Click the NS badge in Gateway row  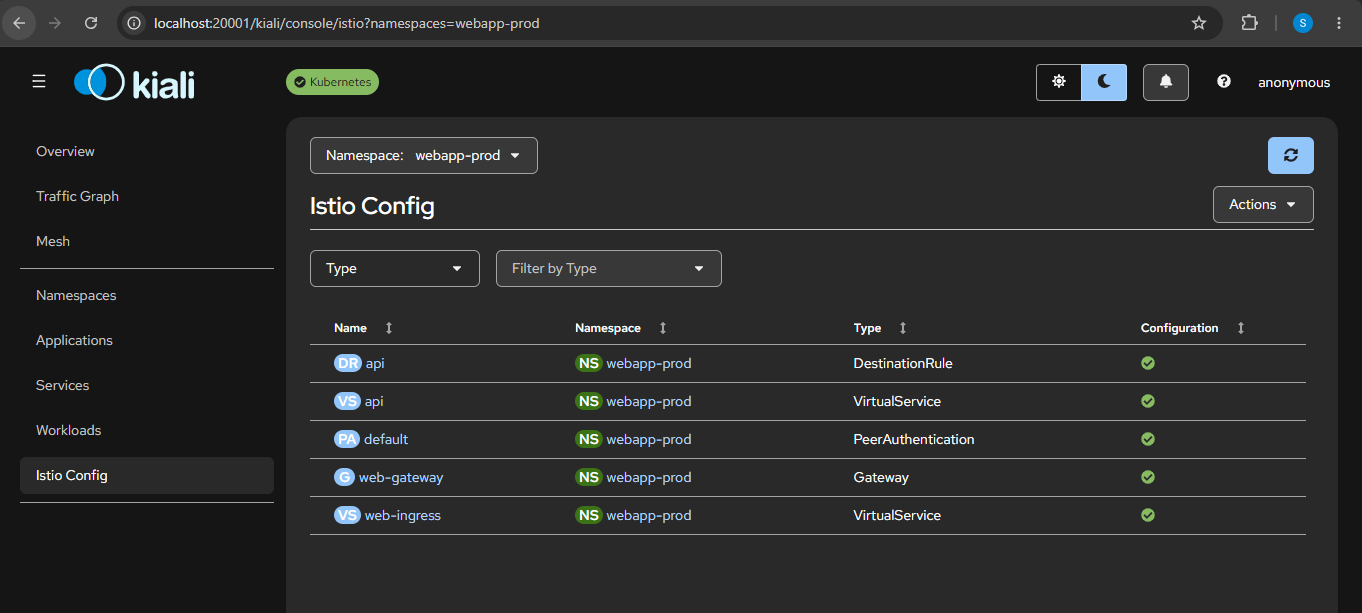(588, 477)
